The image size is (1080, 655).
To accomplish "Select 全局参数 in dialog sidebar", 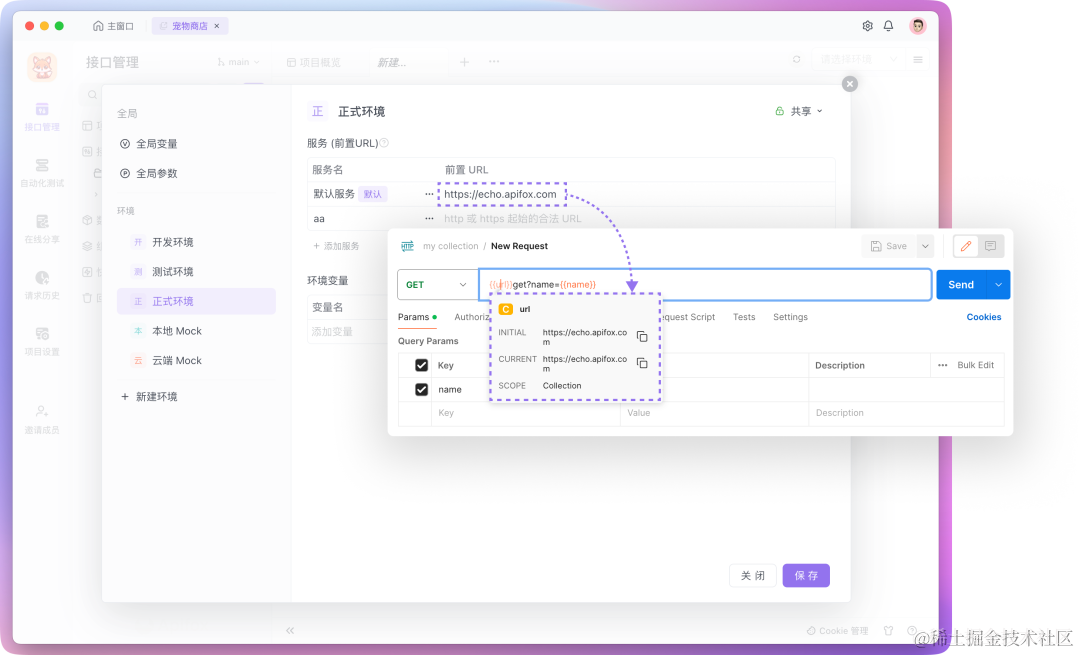I will point(149,174).
